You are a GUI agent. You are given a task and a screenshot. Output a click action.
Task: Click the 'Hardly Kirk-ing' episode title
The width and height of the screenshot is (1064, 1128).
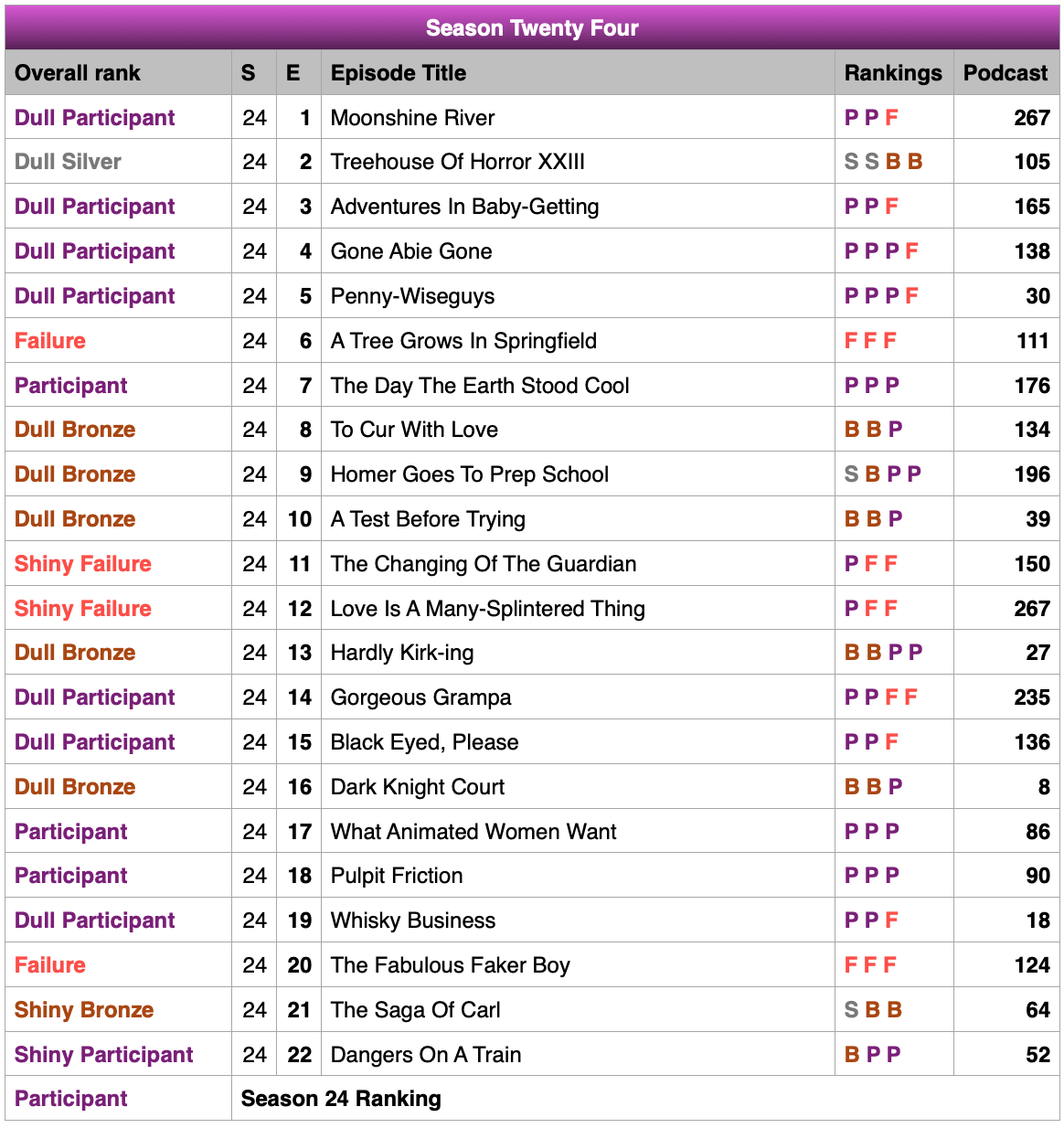(402, 653)
